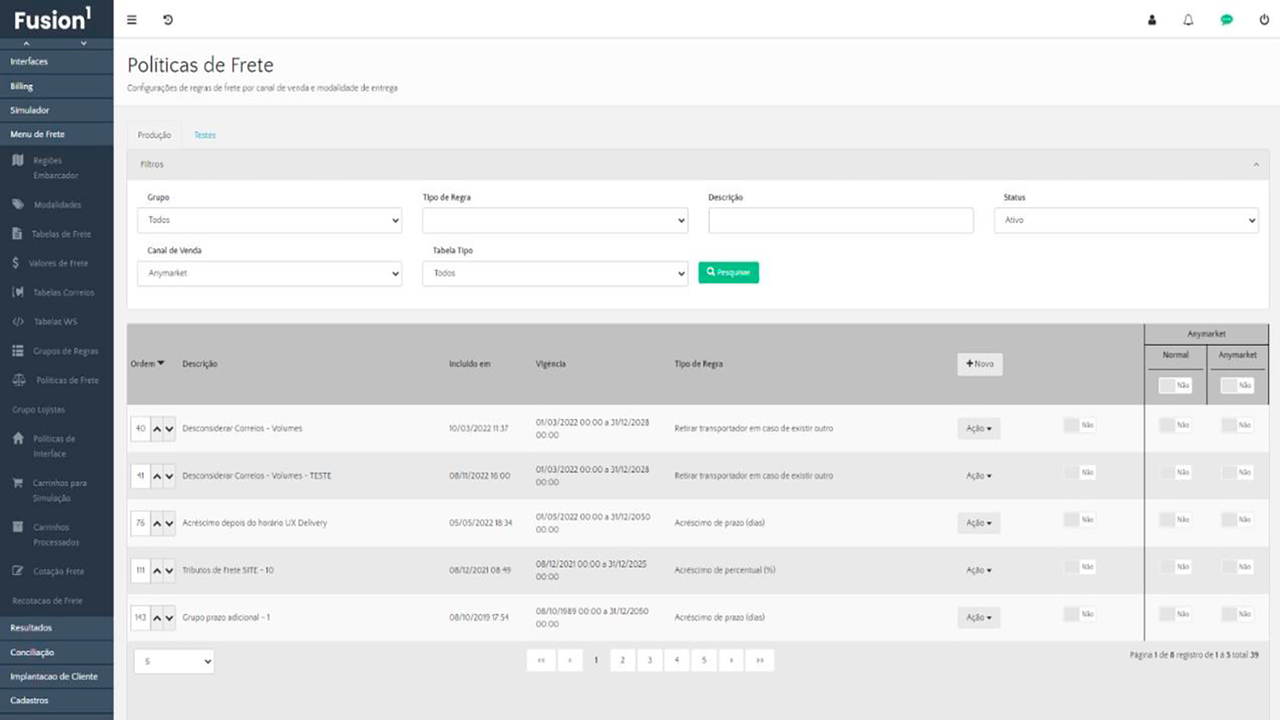Open Tabelas WS code icon

18,322
